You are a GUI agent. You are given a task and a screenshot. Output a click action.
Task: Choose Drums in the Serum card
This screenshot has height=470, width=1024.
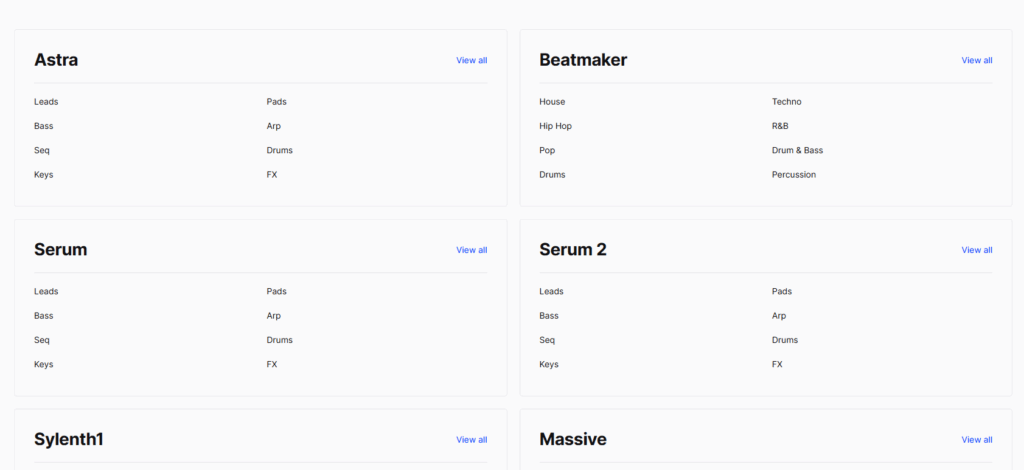[280, 340]
